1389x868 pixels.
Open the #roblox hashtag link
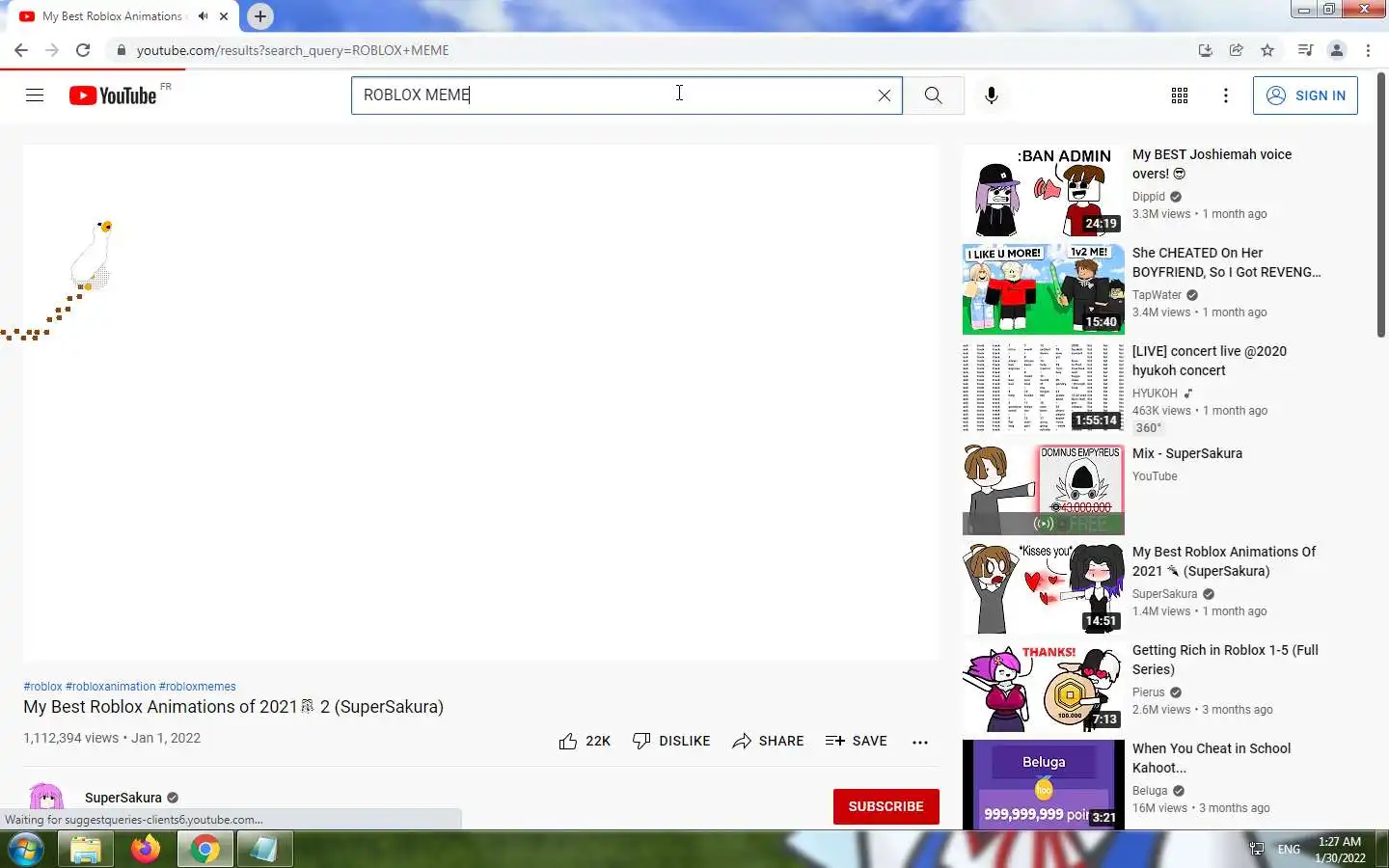42,687
